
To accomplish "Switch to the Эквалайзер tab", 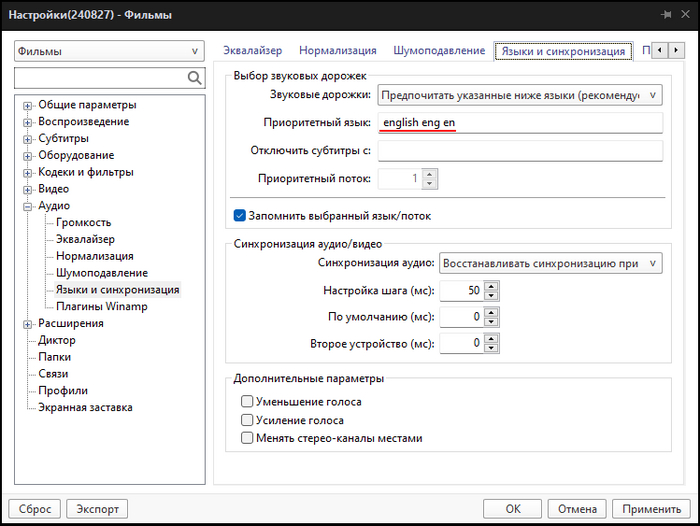I will pos(252,50).
